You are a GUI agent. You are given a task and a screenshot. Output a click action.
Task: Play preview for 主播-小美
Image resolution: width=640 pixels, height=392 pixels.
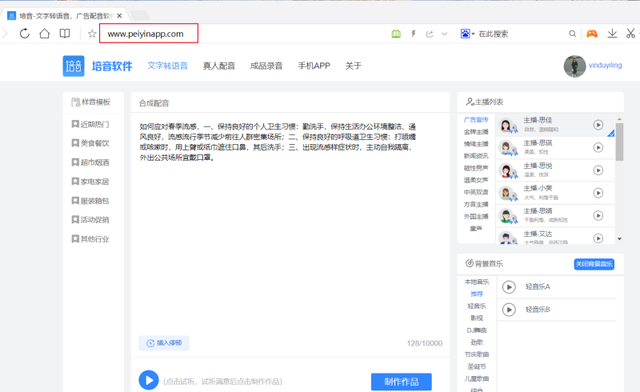(598, 193)
